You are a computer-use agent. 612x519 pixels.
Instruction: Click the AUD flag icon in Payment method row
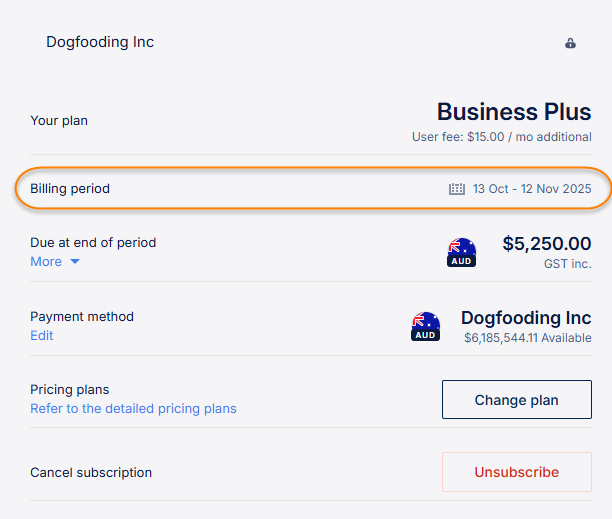(x=425, y=326)
